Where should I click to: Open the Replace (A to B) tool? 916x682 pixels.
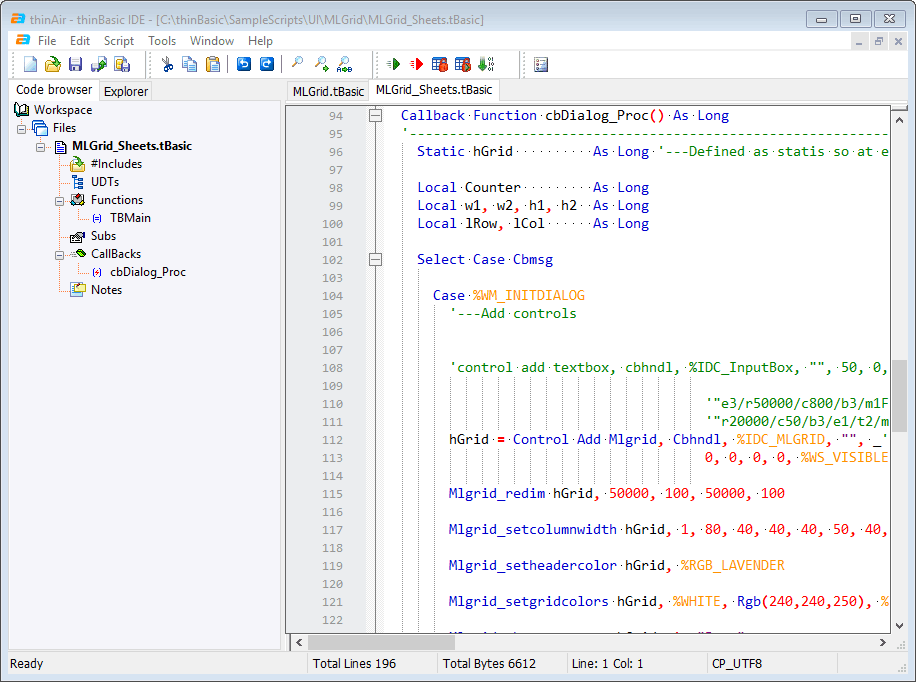click(344, 64)
